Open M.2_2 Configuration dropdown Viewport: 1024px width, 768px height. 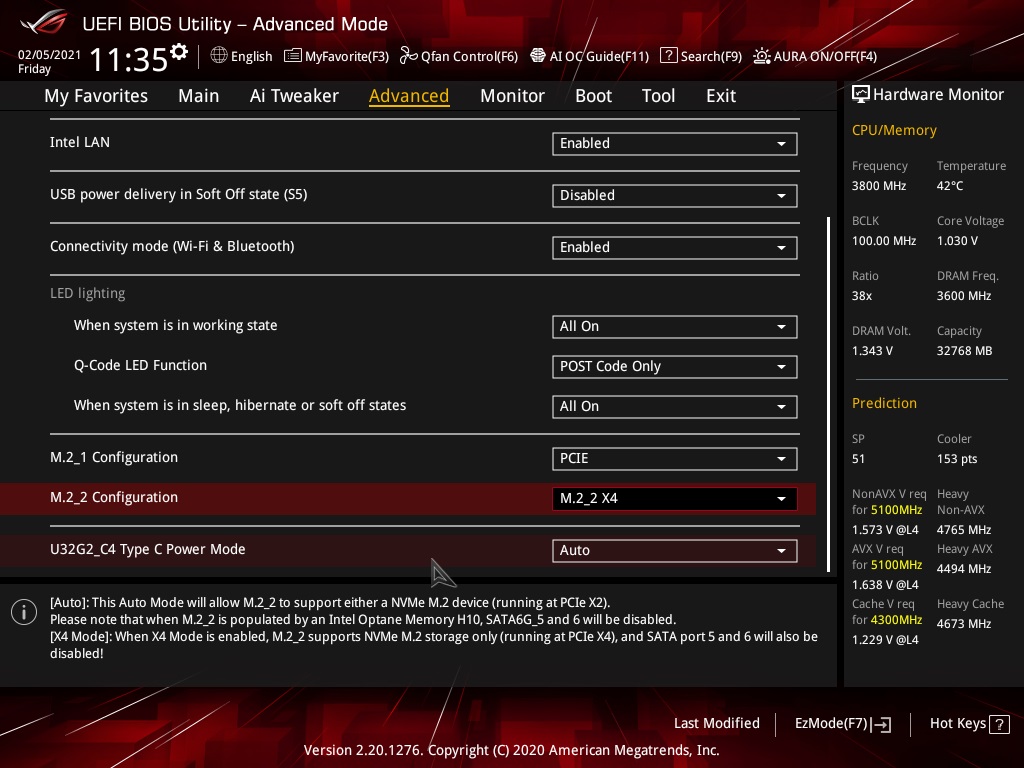point(675,498)
